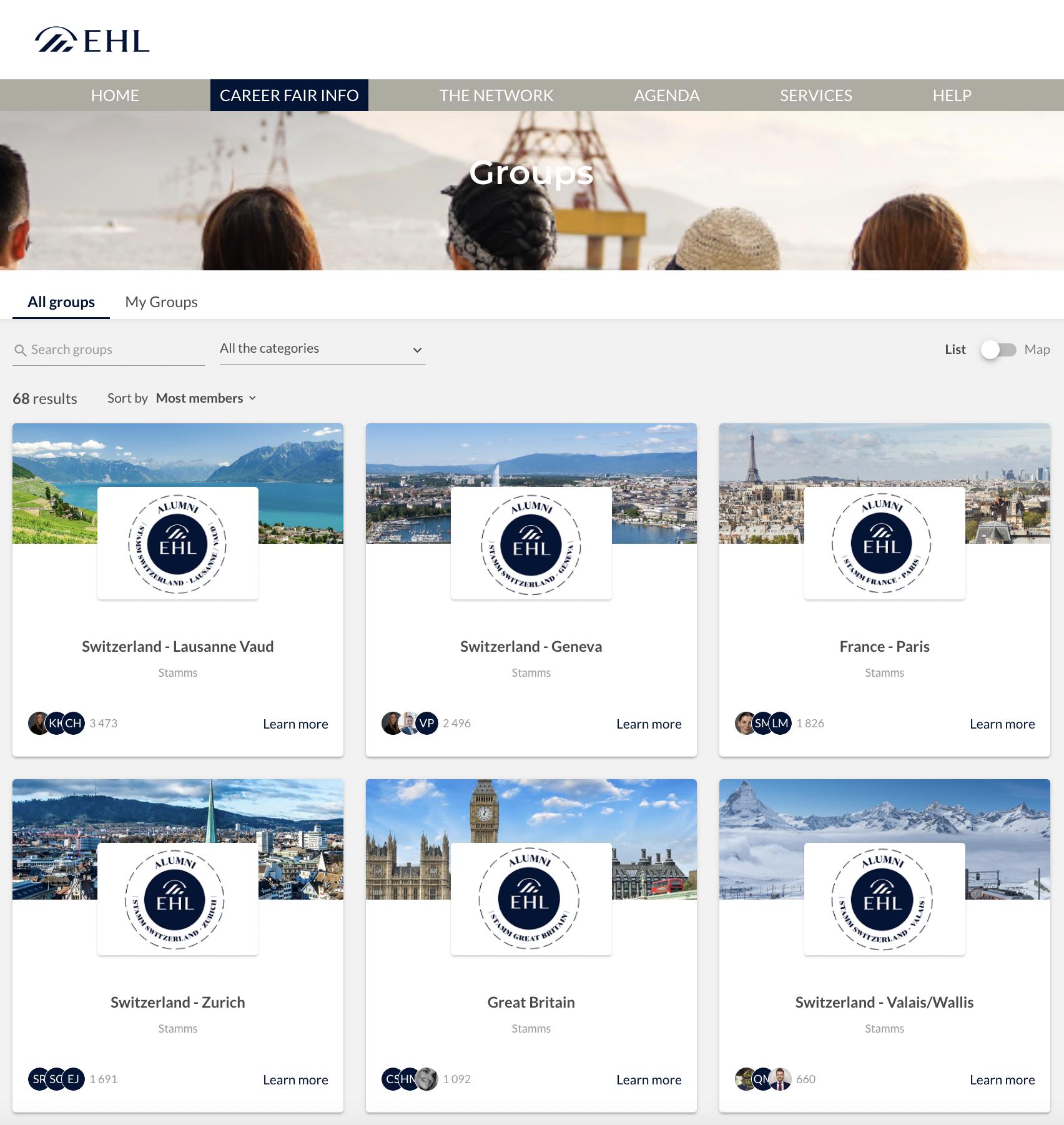This screenshot has height=1125, width=1064.
Task: Click the Great Britain title
Action: tap(531, 1003)
